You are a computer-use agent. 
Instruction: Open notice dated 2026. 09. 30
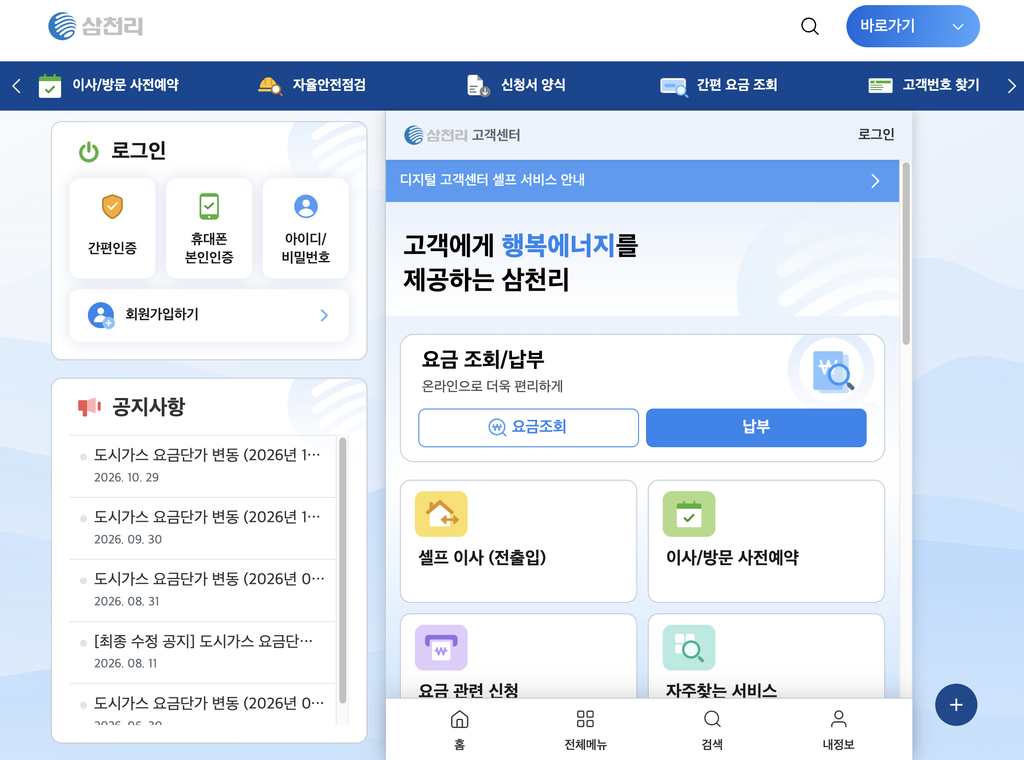202,528
